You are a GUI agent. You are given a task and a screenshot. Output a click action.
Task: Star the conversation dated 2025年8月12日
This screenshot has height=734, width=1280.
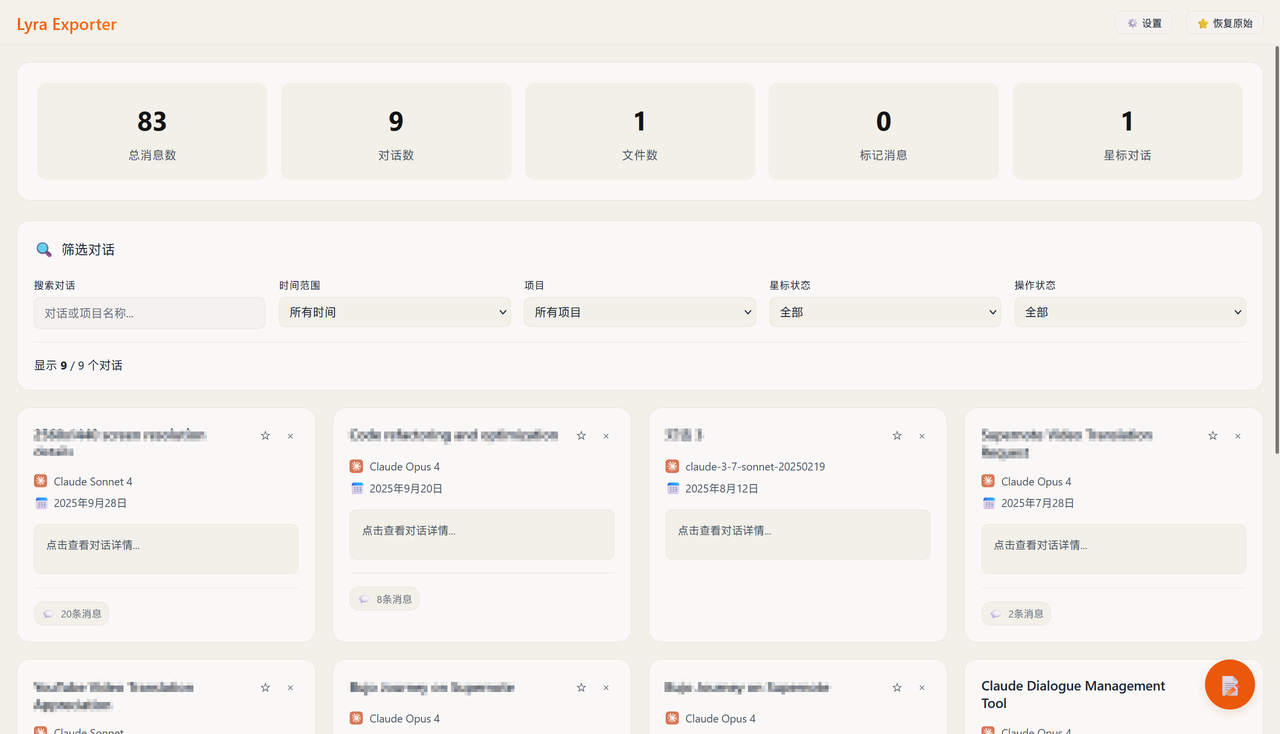coord(897,436)
